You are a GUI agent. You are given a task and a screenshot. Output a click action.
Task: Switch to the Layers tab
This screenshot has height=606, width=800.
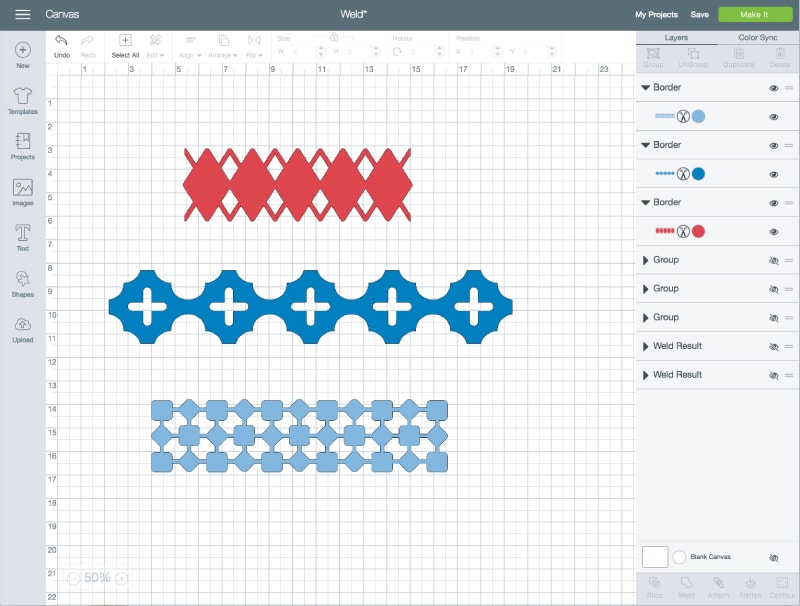(x=676, y=38)
